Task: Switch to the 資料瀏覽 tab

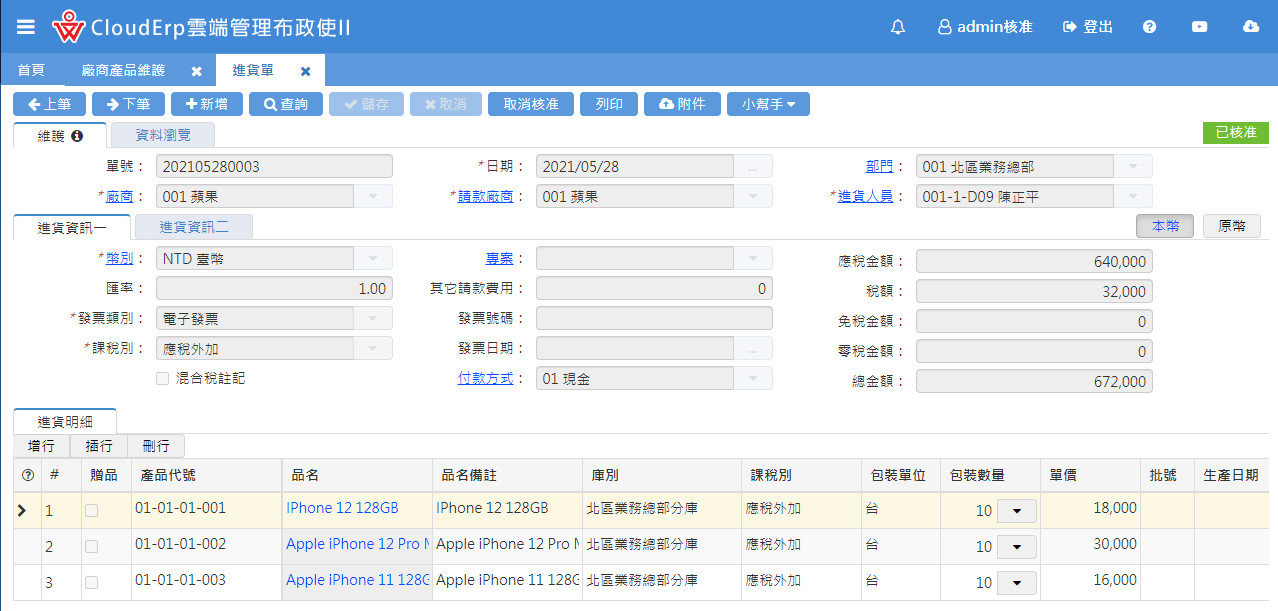Action: pyautogui.click(x=162, y=135)
